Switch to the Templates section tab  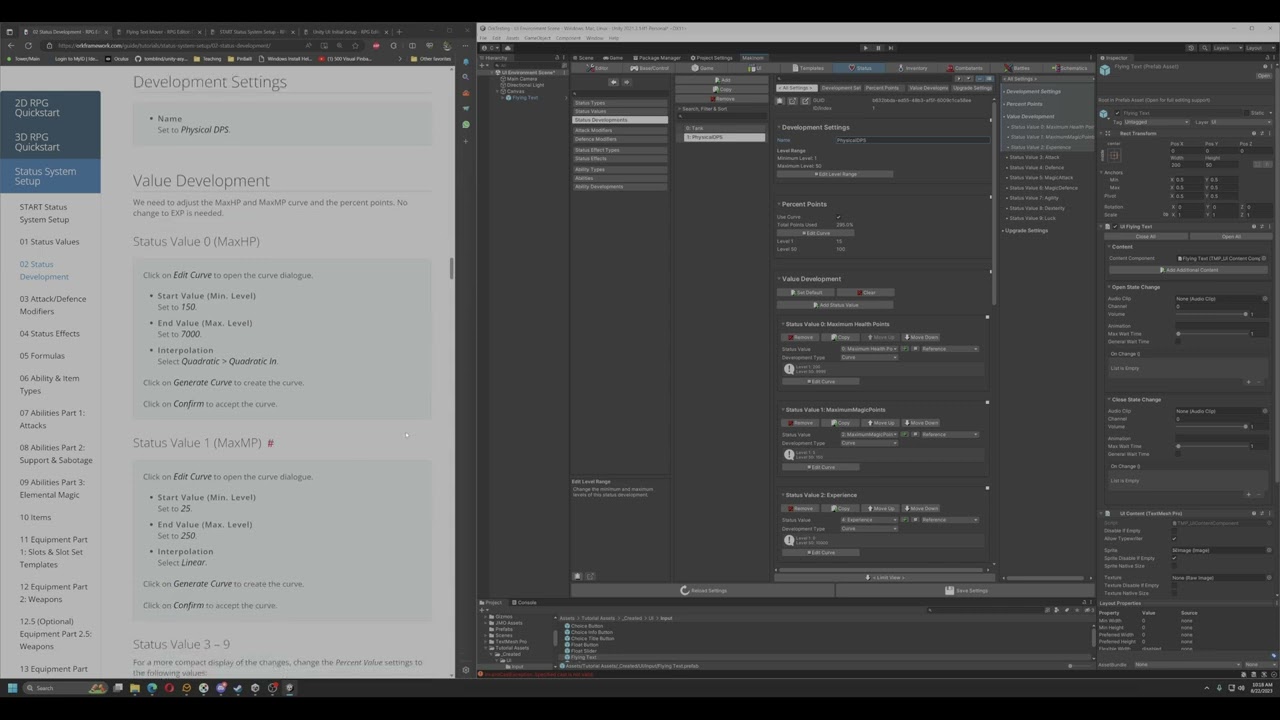[807, 68]
